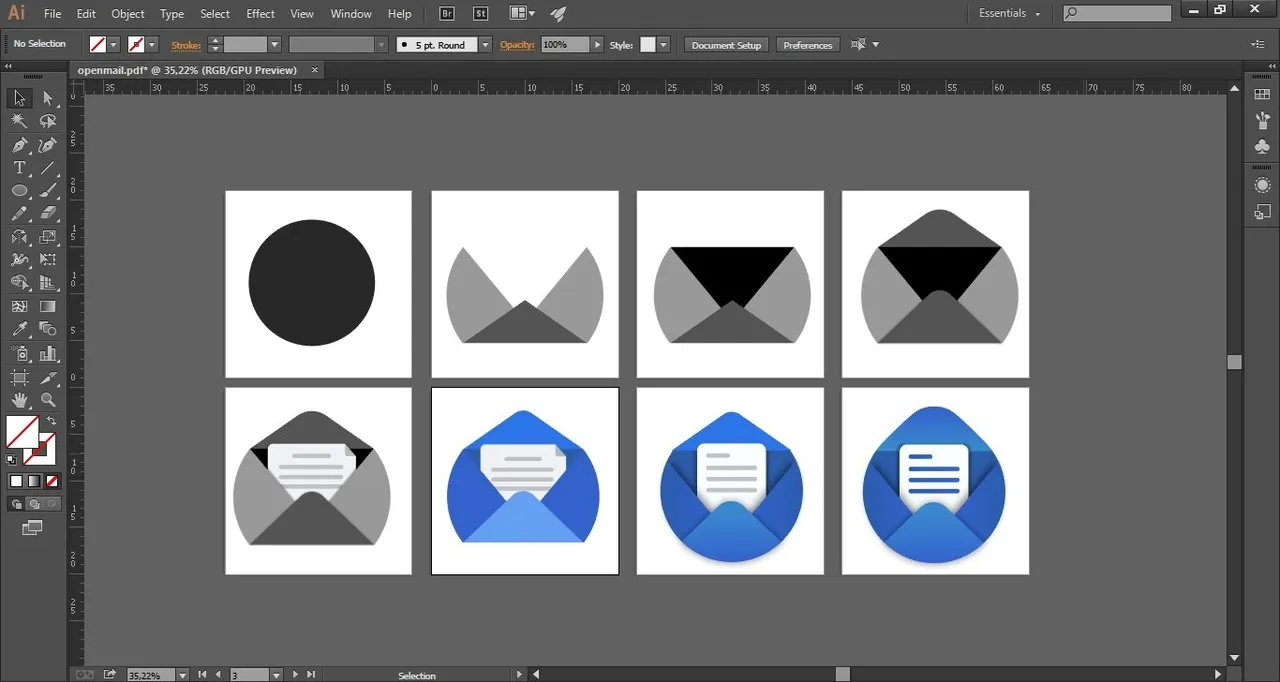
Task: Select the Hand tool
Action: tap(19, 400)
